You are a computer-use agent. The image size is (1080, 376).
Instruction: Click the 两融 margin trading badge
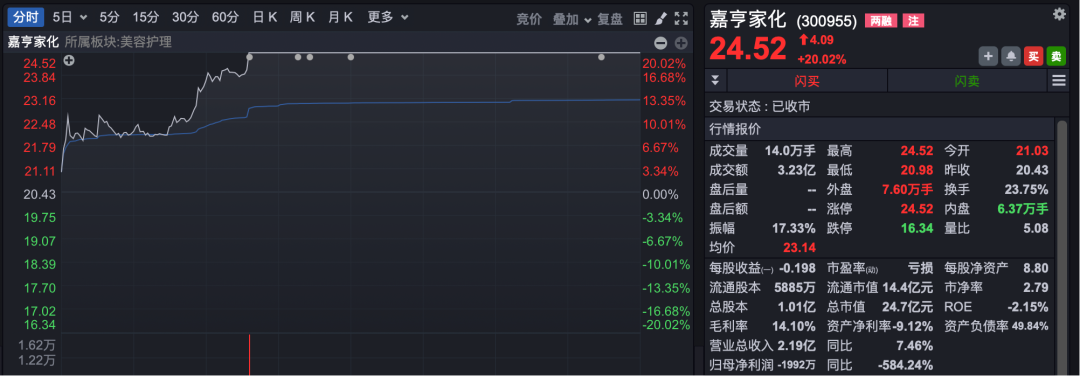click(880, 21)
